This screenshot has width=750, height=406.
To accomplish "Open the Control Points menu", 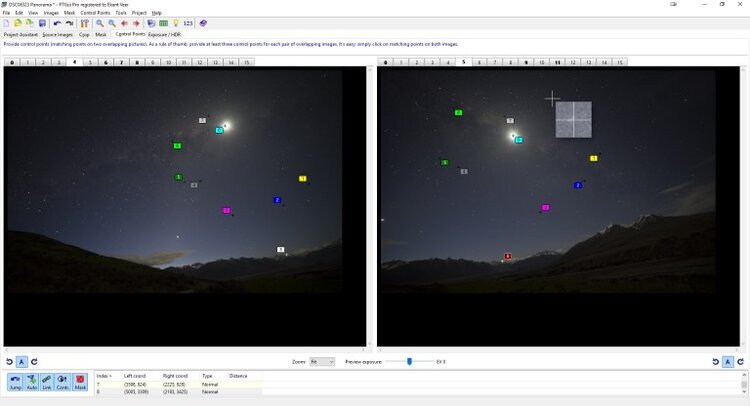I will [x=95, y=13].
